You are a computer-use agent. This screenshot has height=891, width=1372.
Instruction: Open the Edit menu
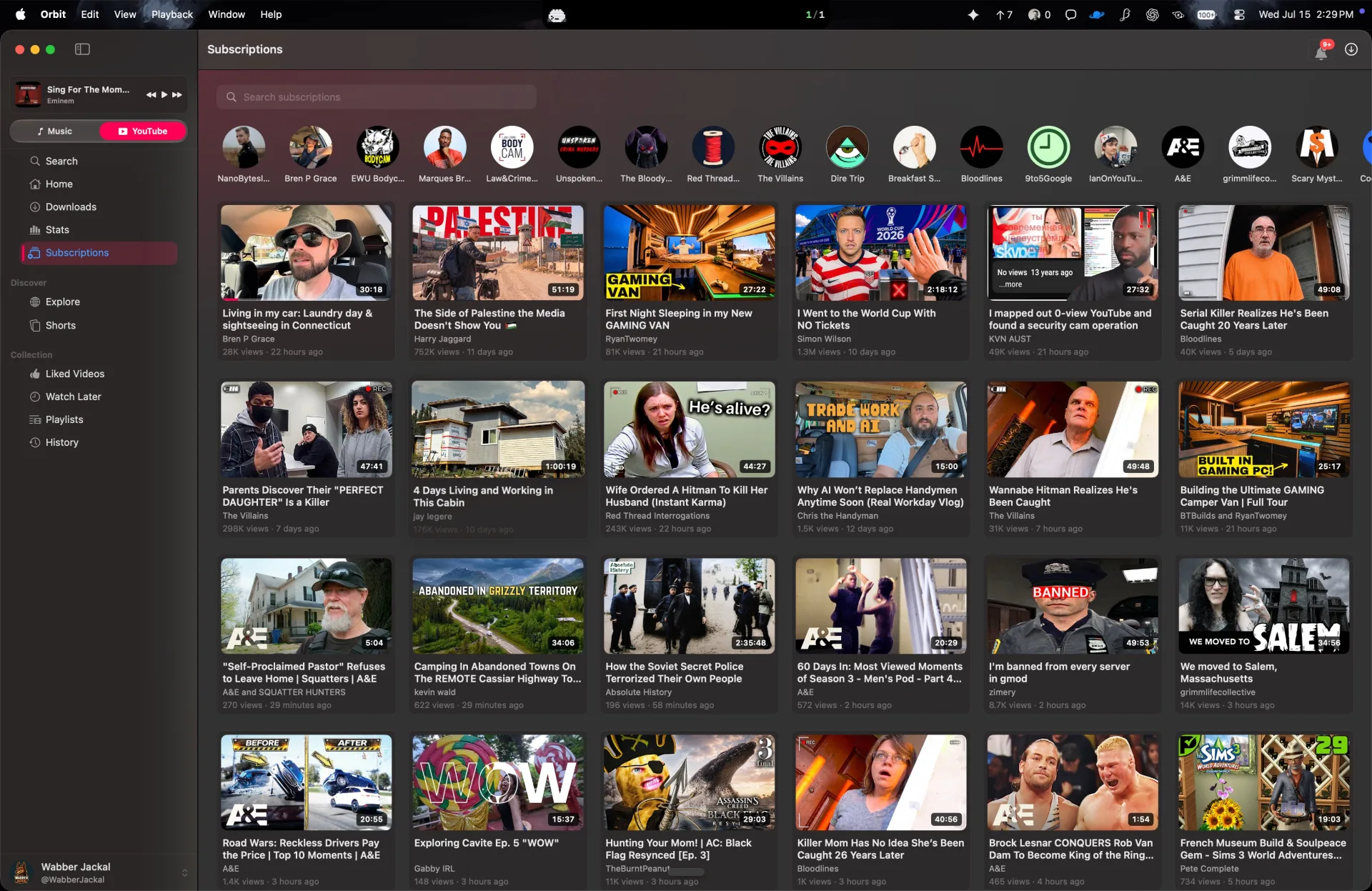point(90,14)
